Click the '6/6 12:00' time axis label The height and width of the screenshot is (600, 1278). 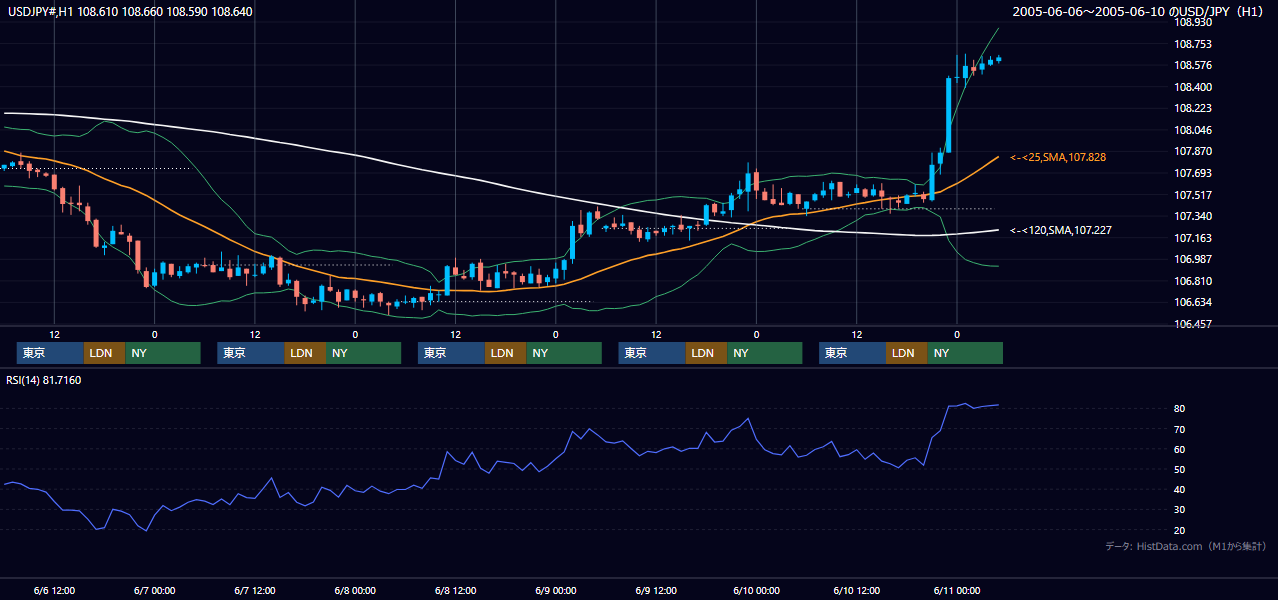pos(54,590)
